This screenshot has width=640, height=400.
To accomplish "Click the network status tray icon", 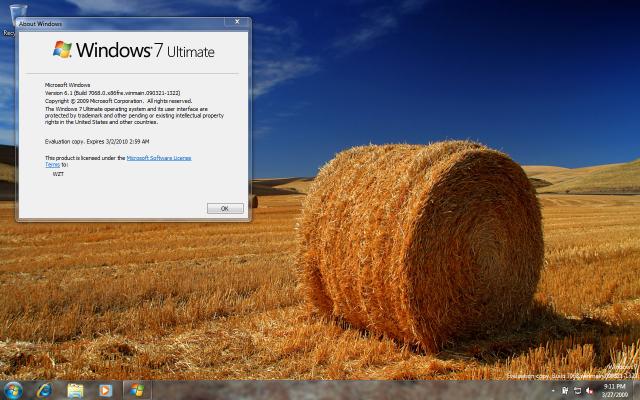I will point(578,390).
